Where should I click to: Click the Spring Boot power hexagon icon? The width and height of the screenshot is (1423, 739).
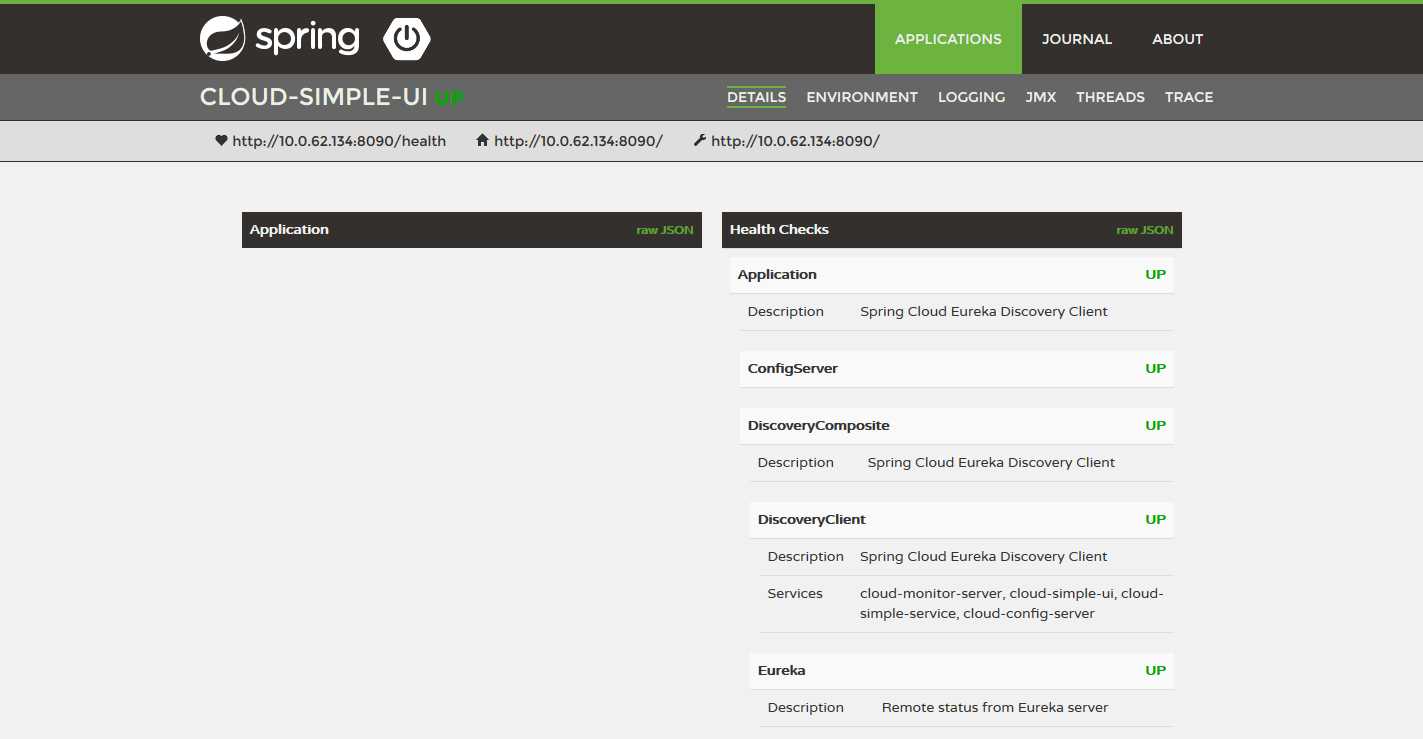tap(407, 39)
